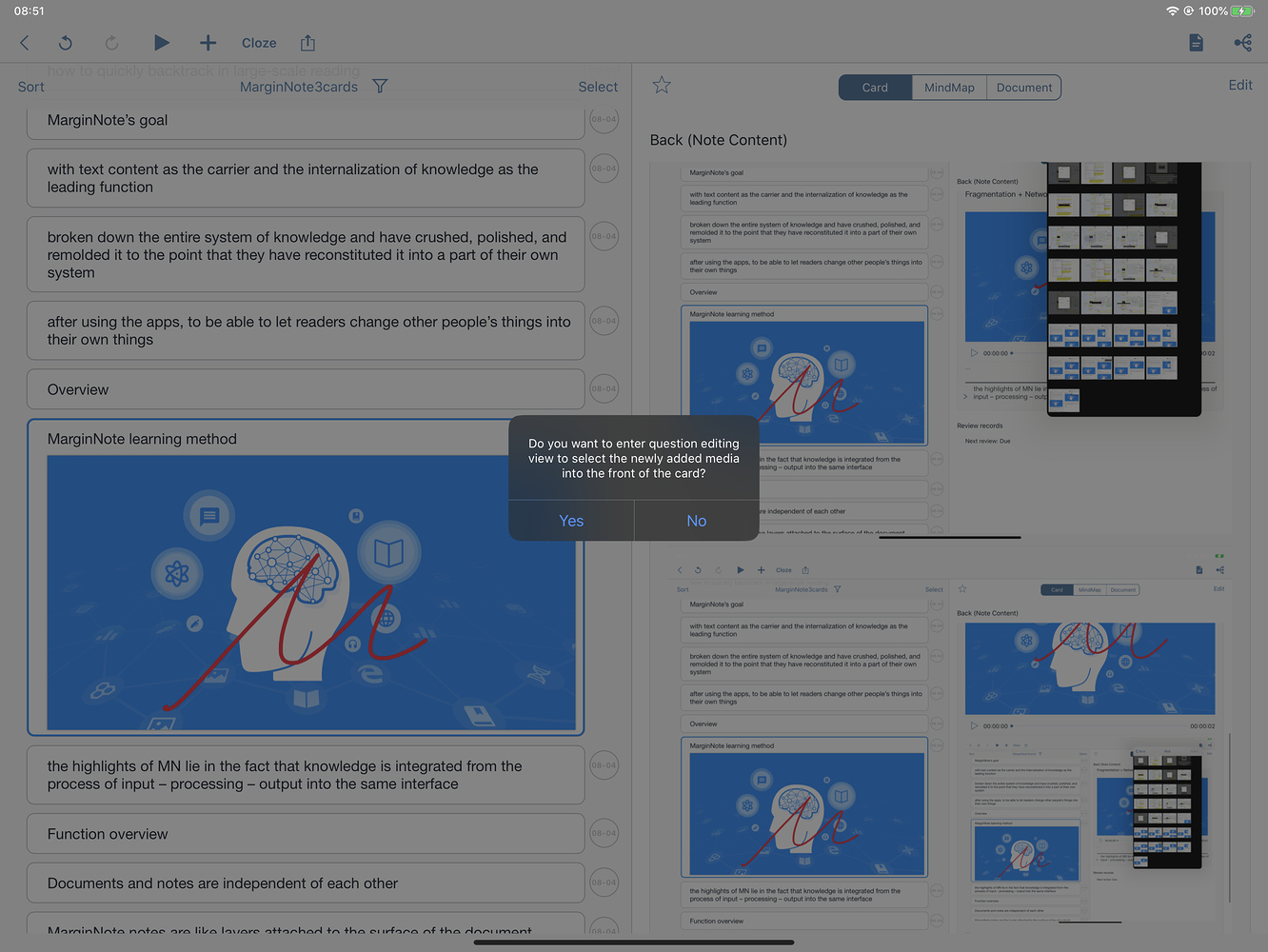The height and width of the screenshot is (952, 1268).
Task: Tap the 08-04 badge beside "Documents and notes" card
Action: (604, 883)
